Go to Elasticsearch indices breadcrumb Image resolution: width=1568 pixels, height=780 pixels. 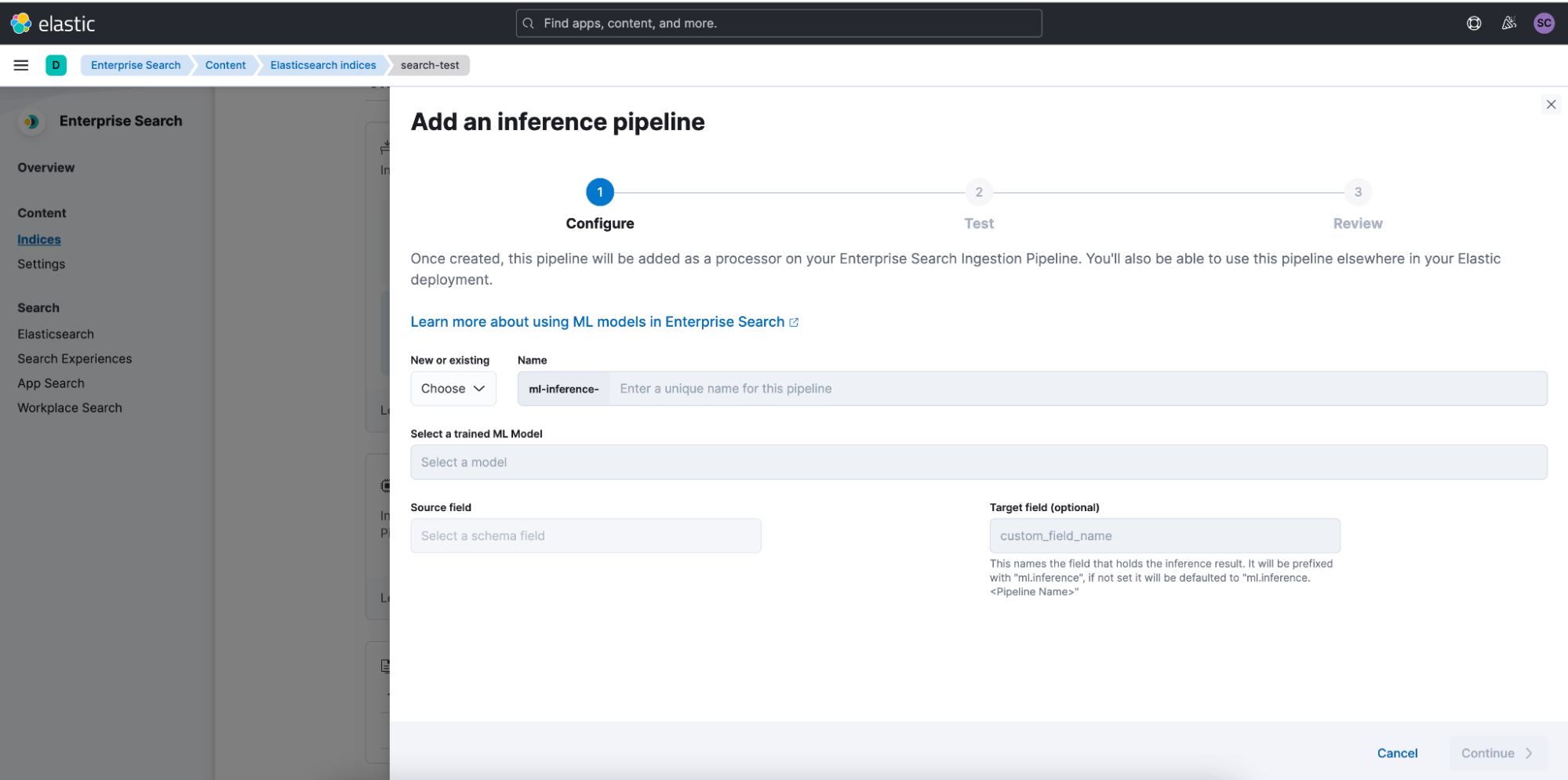point(323,65)
